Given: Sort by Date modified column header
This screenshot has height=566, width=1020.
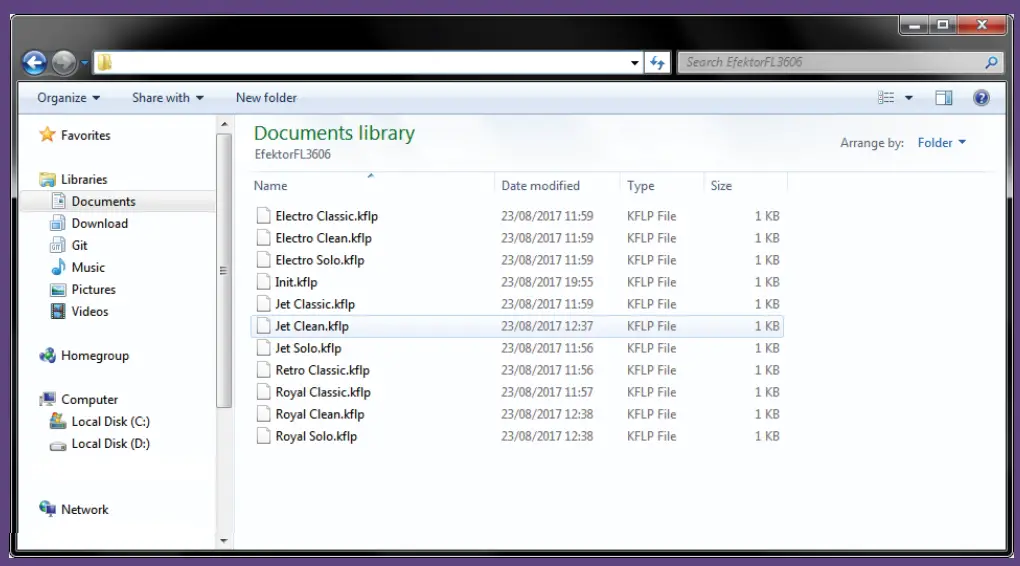Looking at the screenshot, I should 540,185.
